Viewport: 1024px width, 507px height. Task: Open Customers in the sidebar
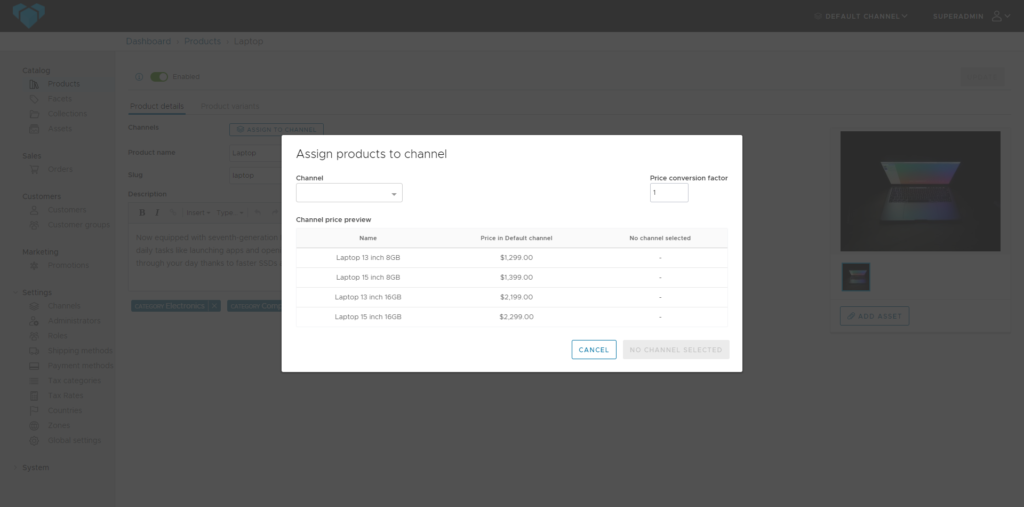(67, 210)
